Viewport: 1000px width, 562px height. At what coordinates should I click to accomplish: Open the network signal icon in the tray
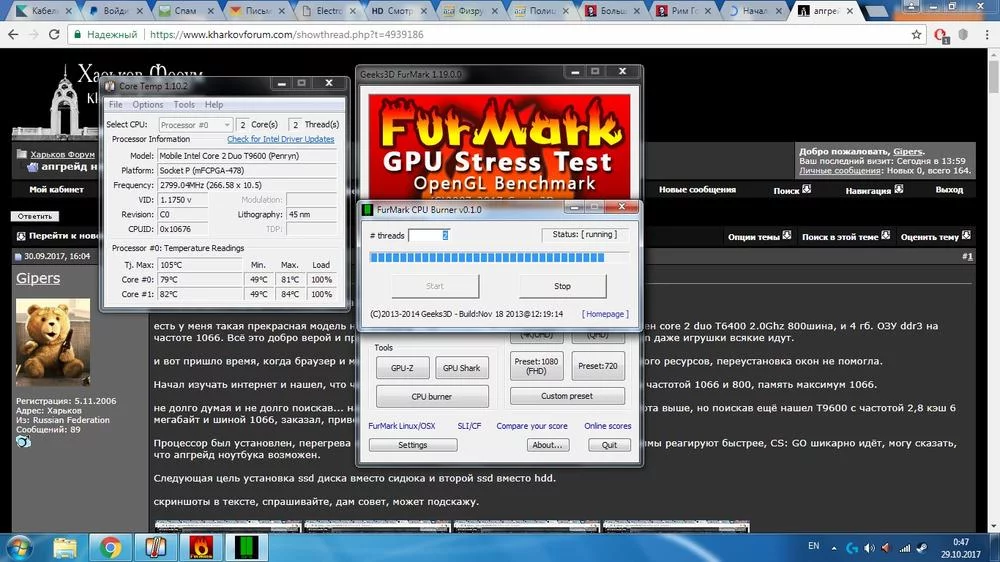click(904, 548)
